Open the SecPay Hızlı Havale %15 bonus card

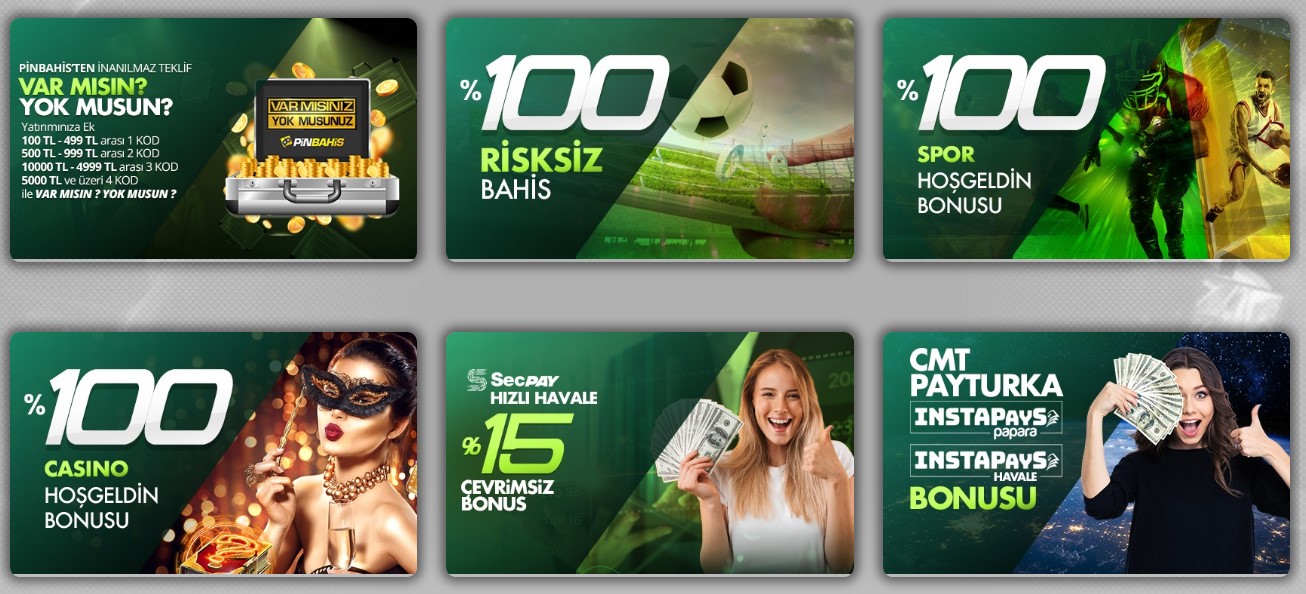tap(650, 454)
